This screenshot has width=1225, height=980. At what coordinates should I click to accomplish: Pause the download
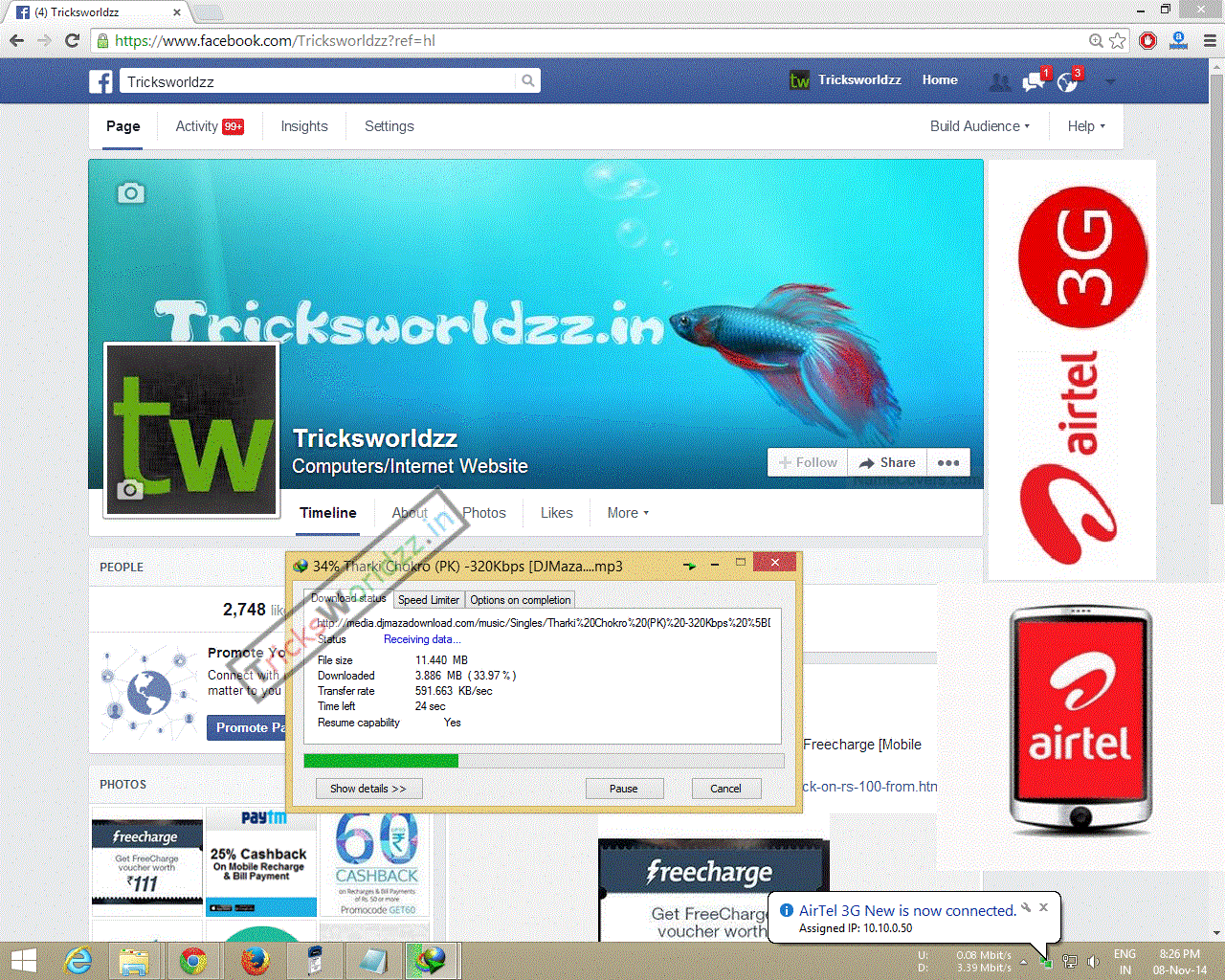624,789
